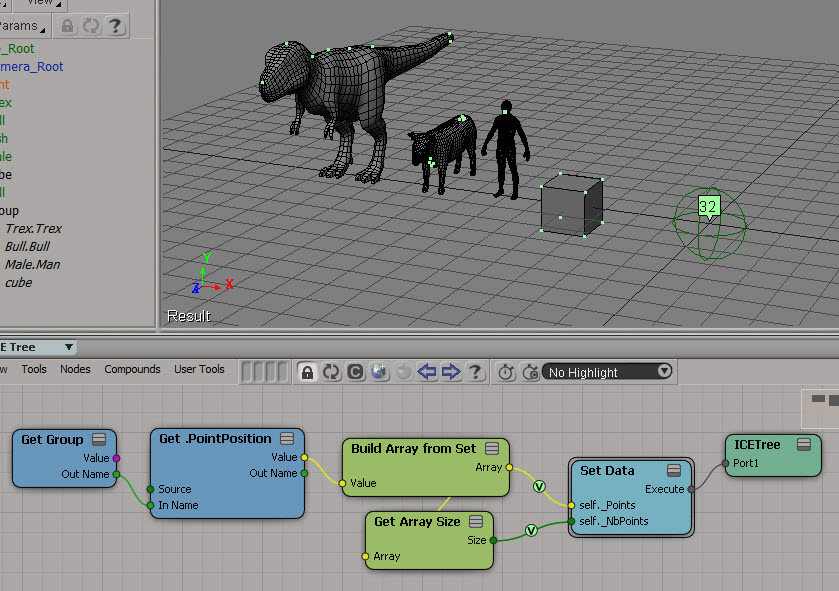Collapse the Set Data node
The width and height of the screenshot is (839, 591).
click(674, 470)
